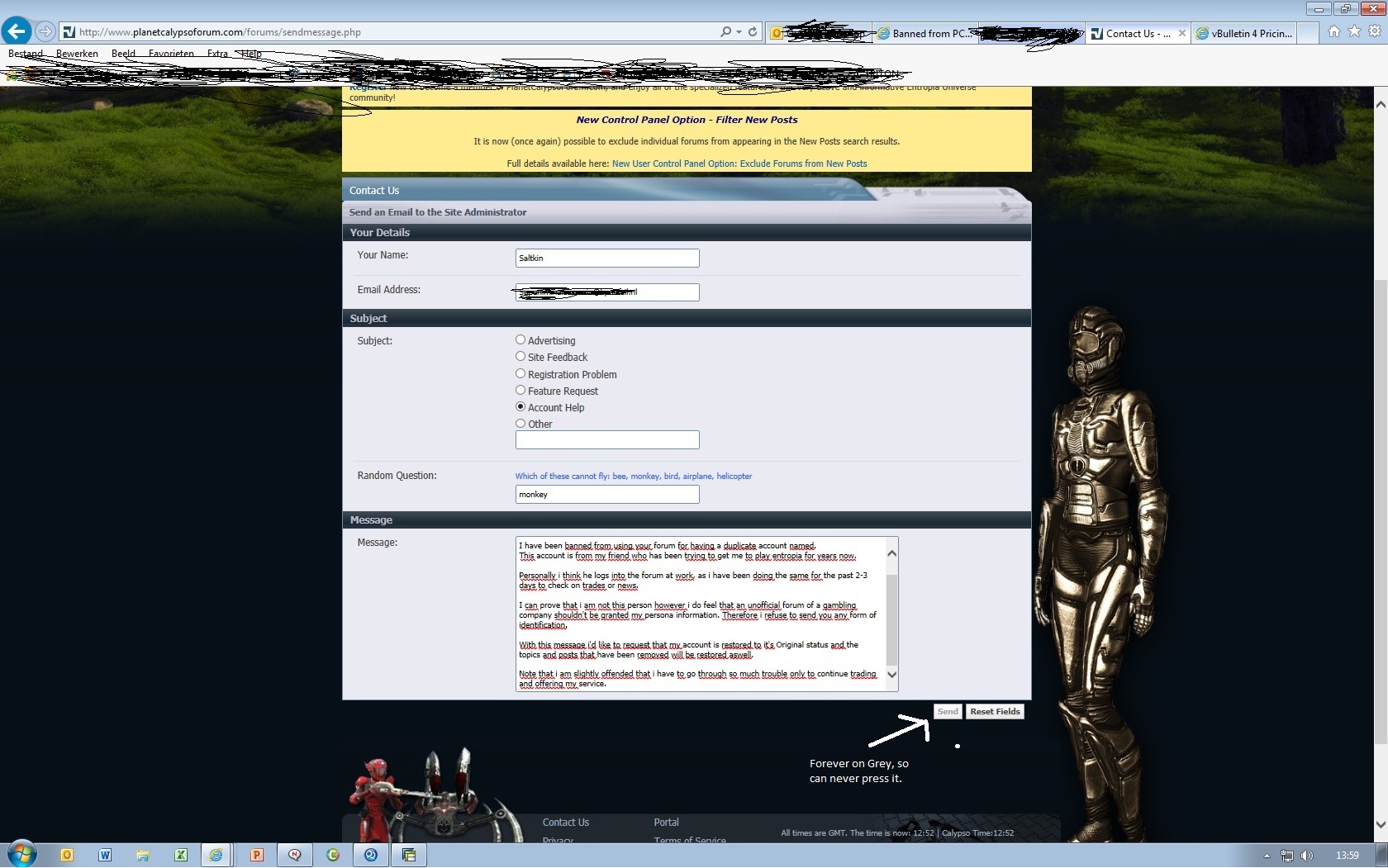Open Microsoft Word from the taskbar
Viewport: 1388px width, 868px height.
(105, 855)
